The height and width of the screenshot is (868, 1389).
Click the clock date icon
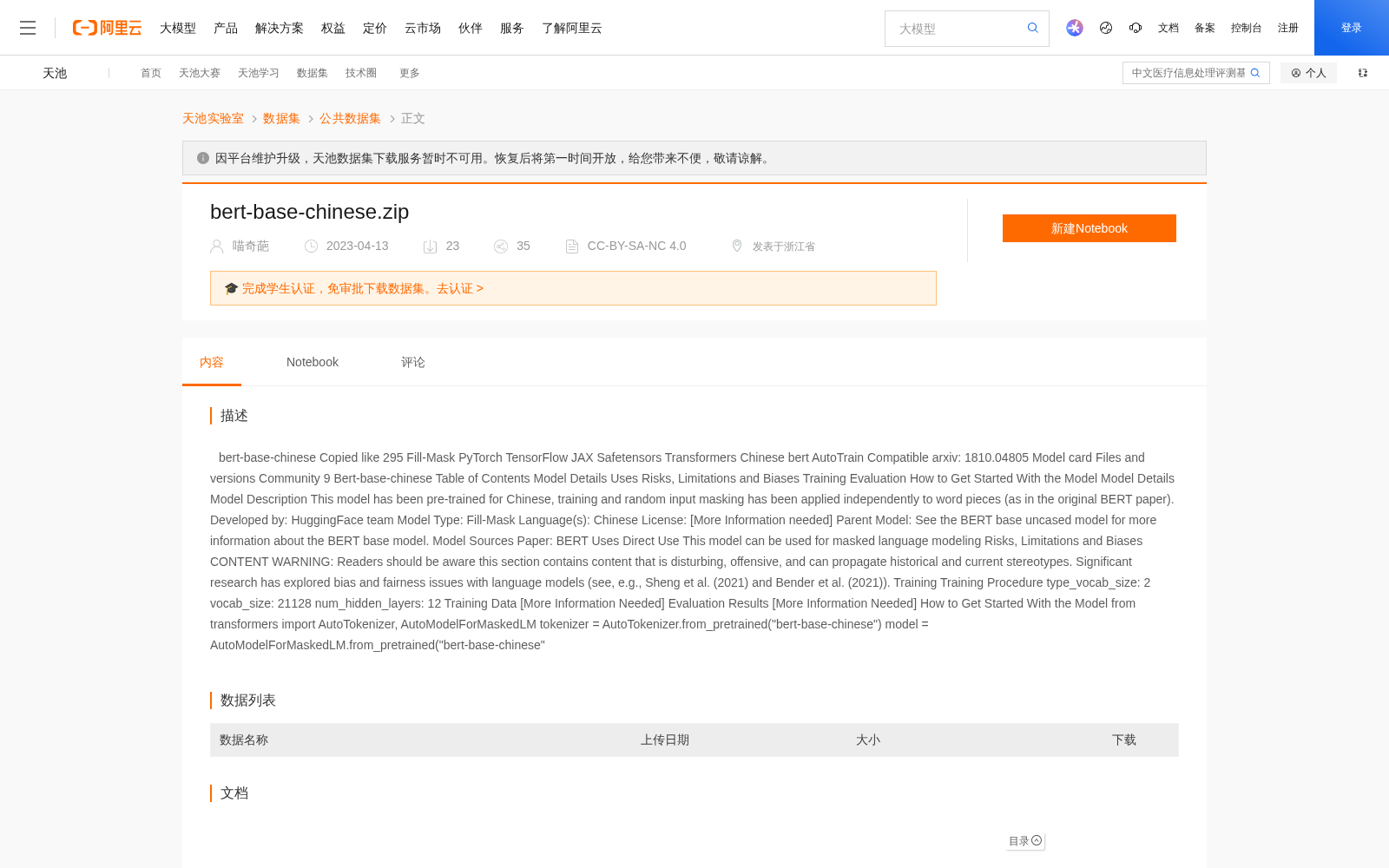pyautogui.click(x=311, y=247)
